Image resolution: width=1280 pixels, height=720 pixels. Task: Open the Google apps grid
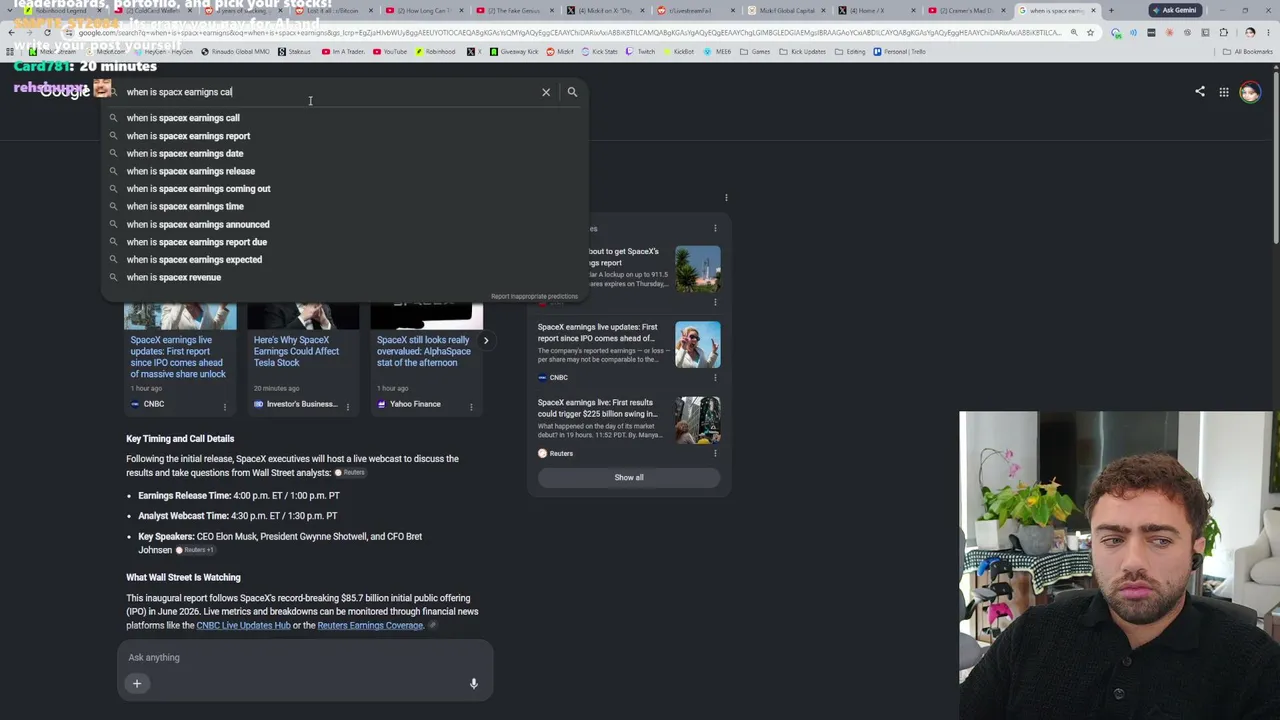coord(1224,92)
